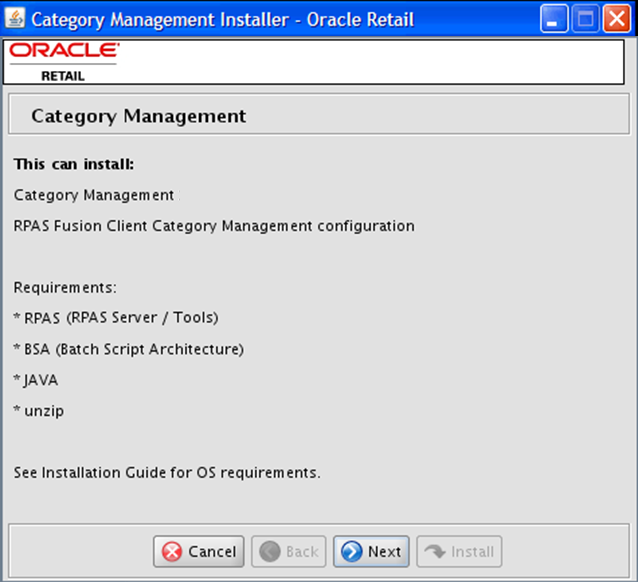Click the "* JAVA" requirement line
The image size is (638, 582).
pyautogui.click(x=36, y=380)
